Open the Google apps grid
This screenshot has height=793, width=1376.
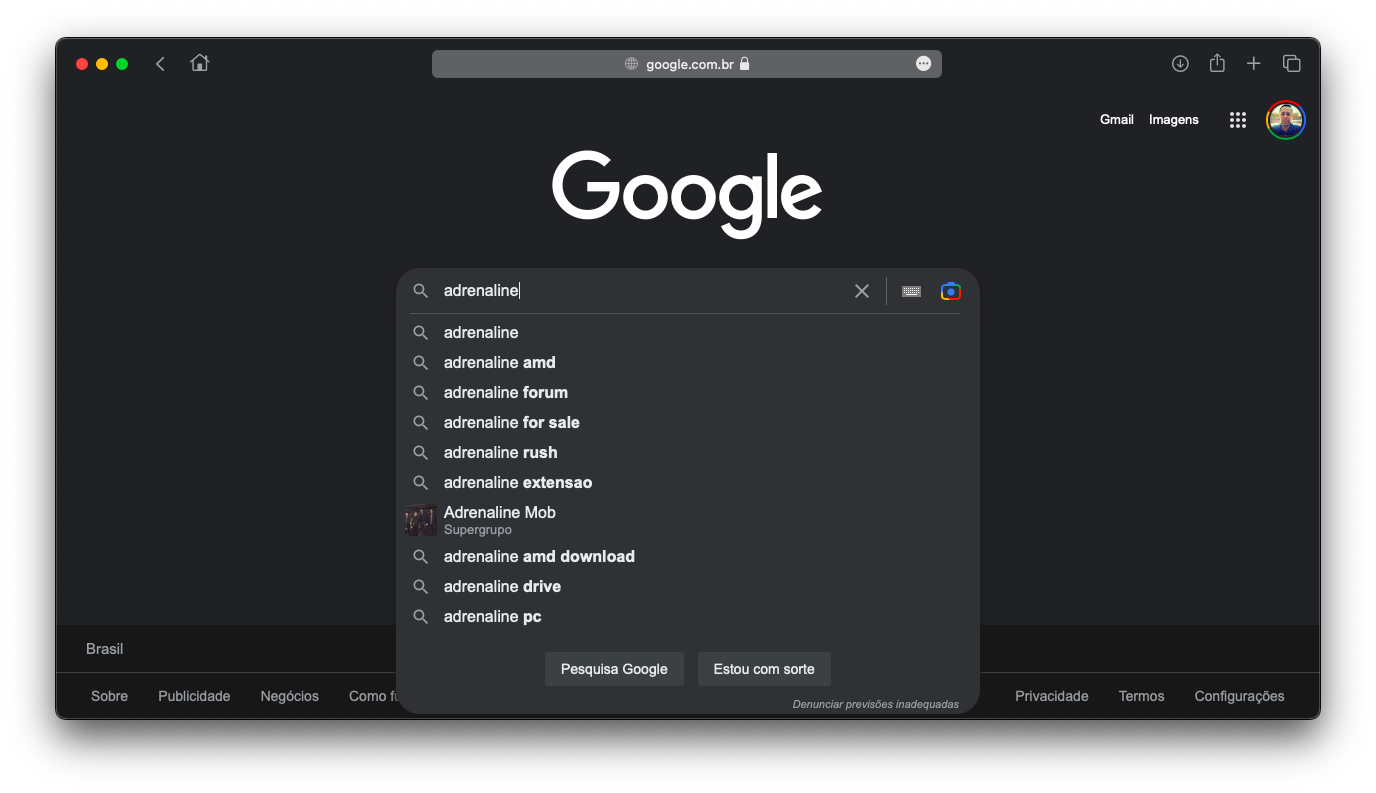1238,120
